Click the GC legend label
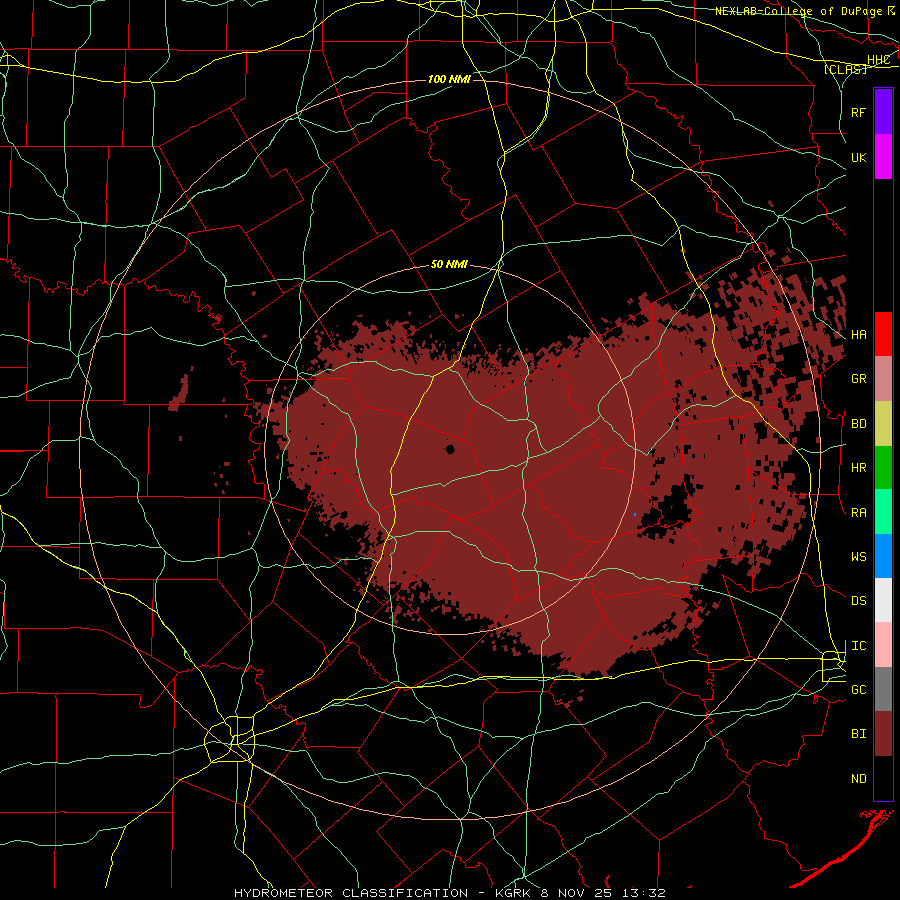This screenshot has height=900, width=900. point(858,689)
